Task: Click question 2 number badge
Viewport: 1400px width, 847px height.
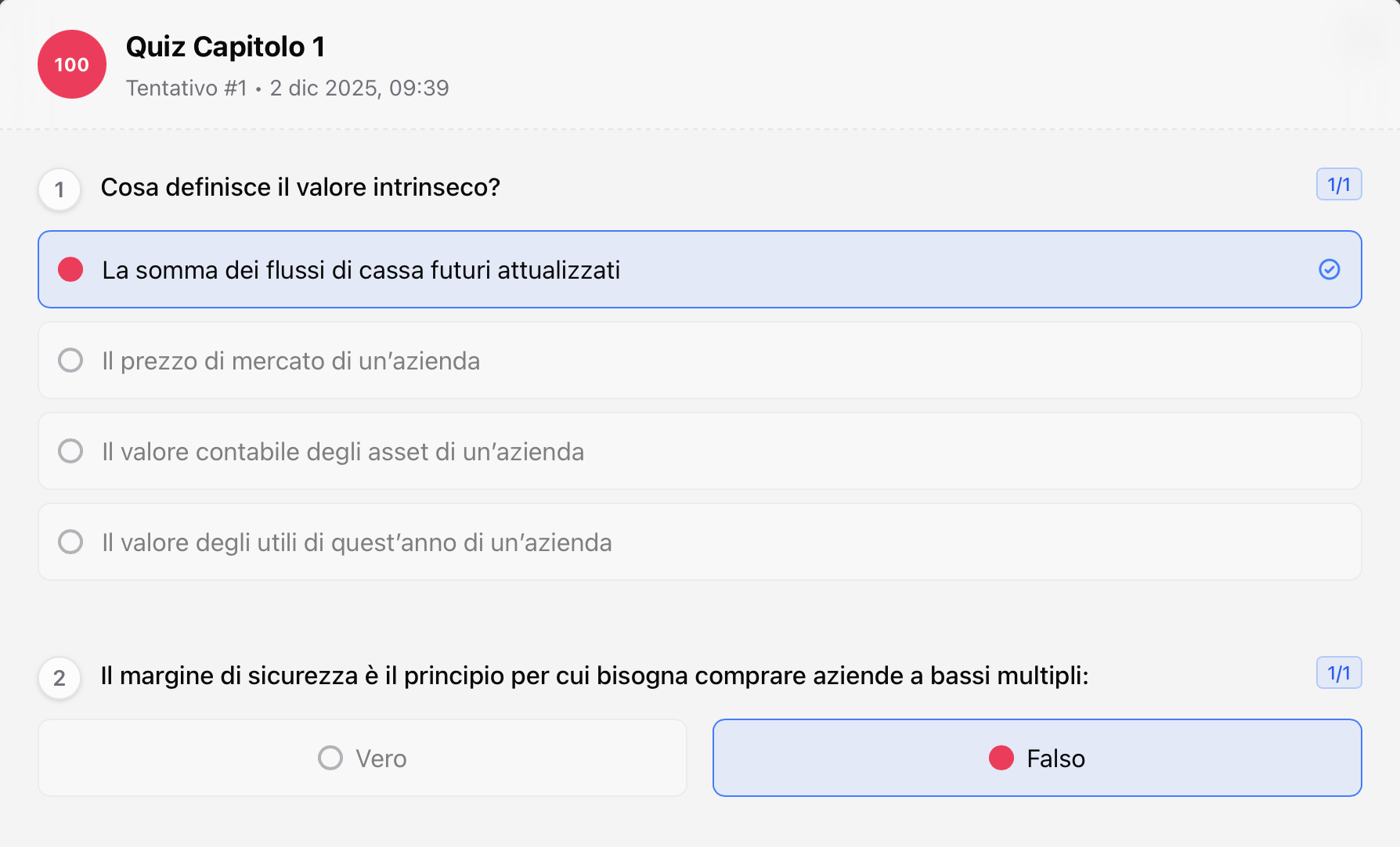Action: click(60, 678)
